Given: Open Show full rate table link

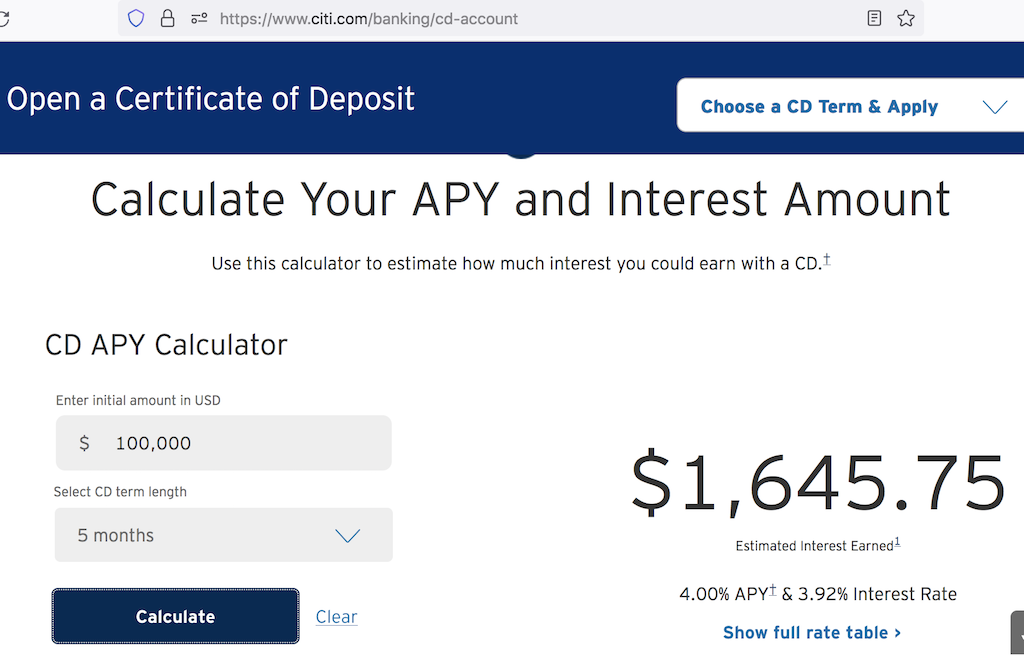Looking at the screenshot, I should pyautogui.click(x=812, y=632).
